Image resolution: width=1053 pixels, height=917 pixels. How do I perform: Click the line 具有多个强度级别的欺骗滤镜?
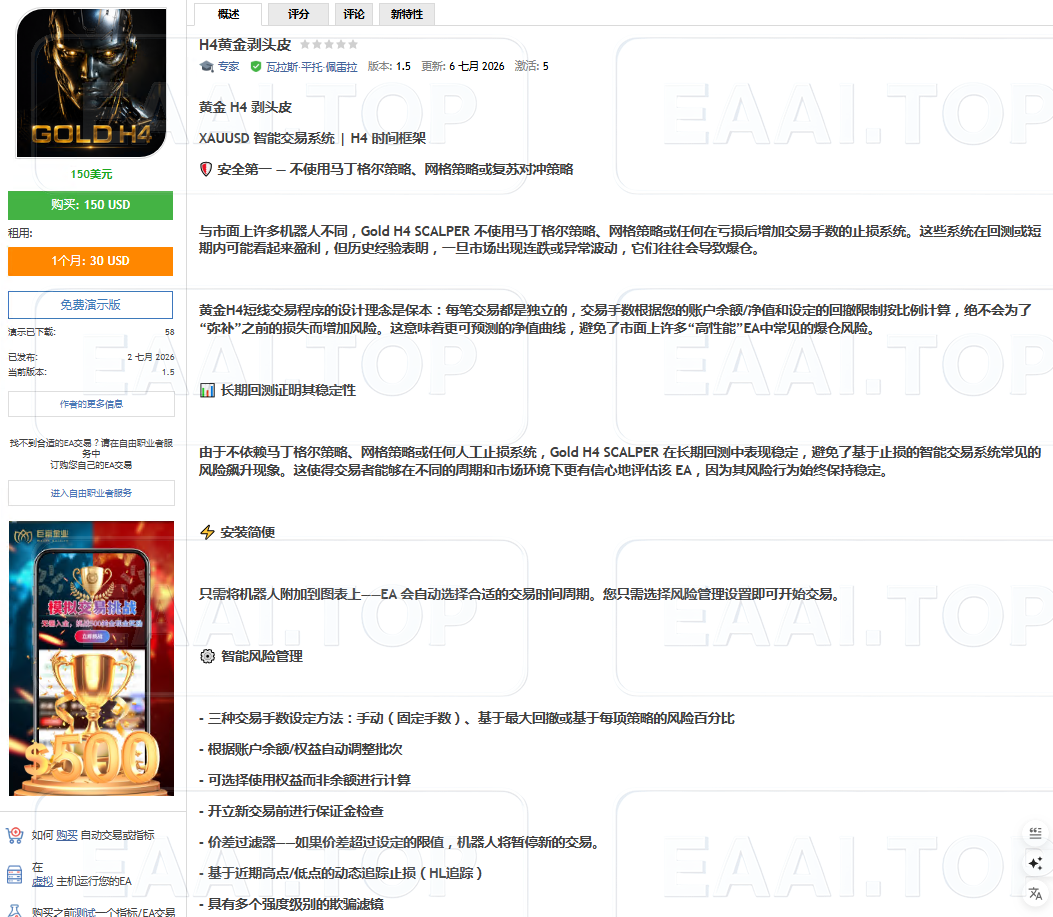click(x=291, y=904)
